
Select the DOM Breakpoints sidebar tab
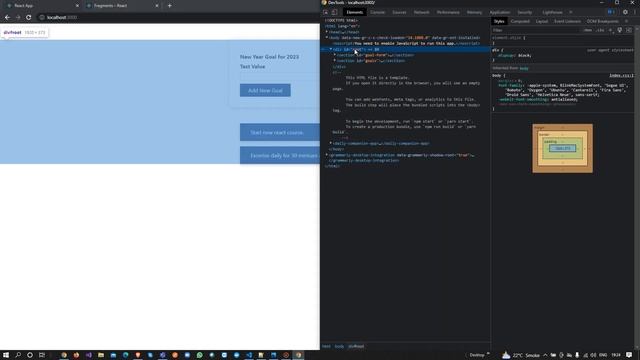[602, 21]
